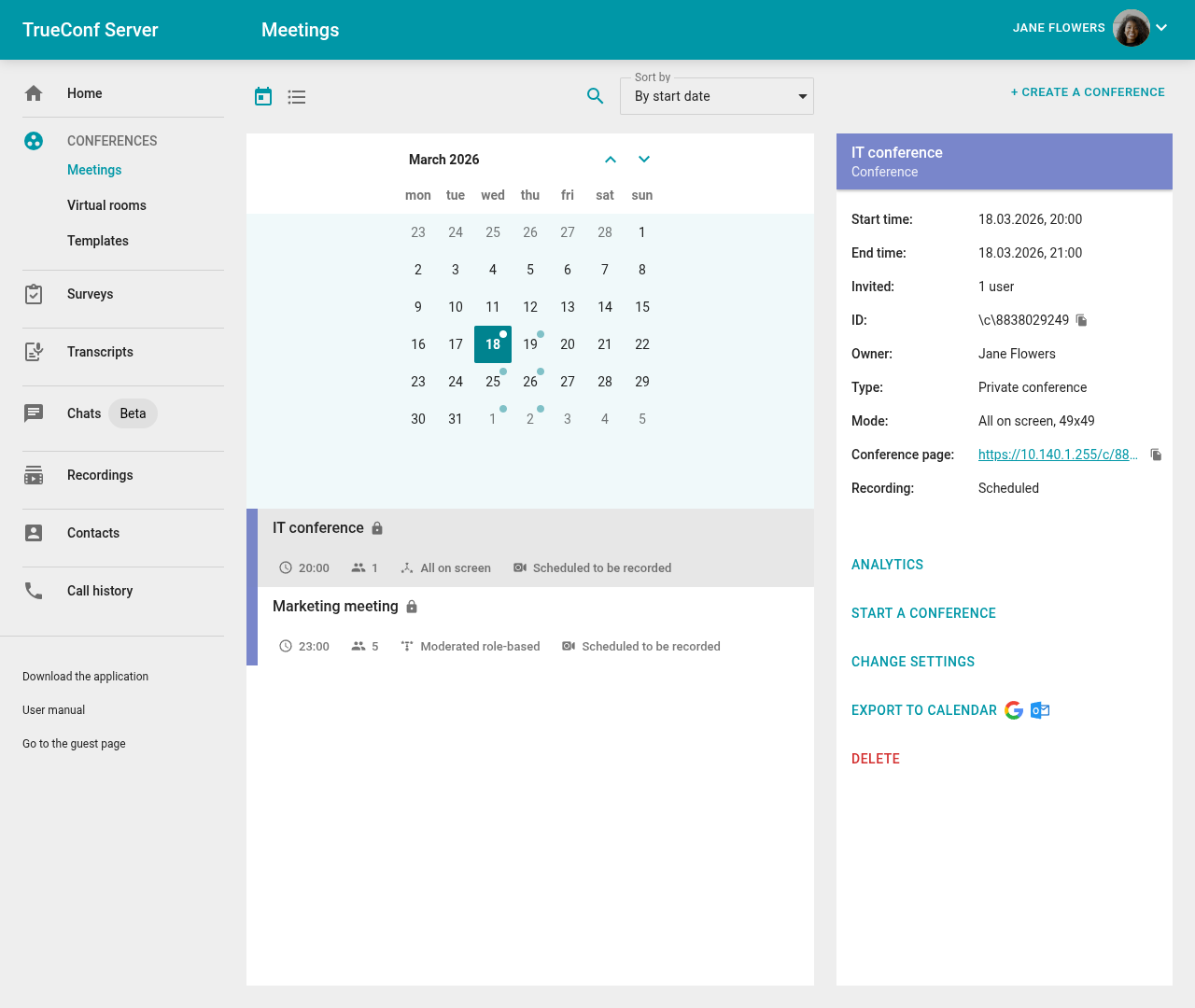Select April 1 on the calendar
1195x1008 pixels.
click(493, 419)
